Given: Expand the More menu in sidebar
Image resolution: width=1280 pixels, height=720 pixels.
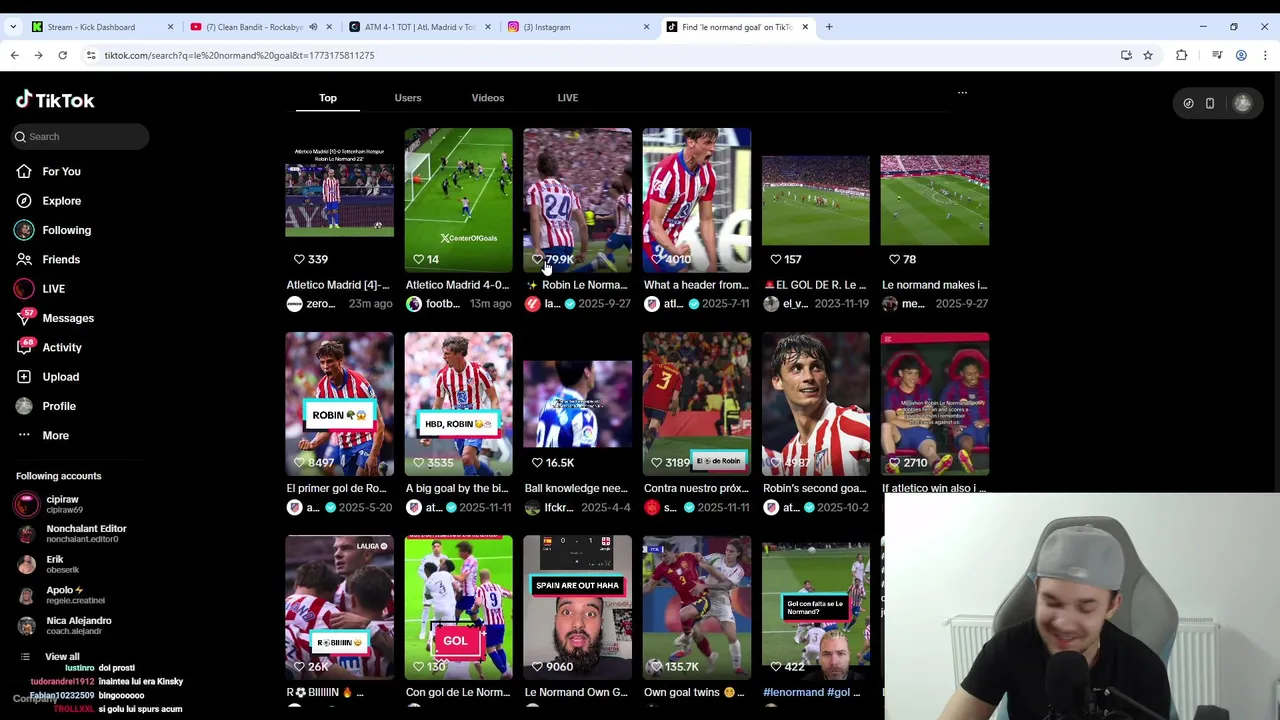Looking at the screenshot, I should pyautogui.click(x=55, y=436).
